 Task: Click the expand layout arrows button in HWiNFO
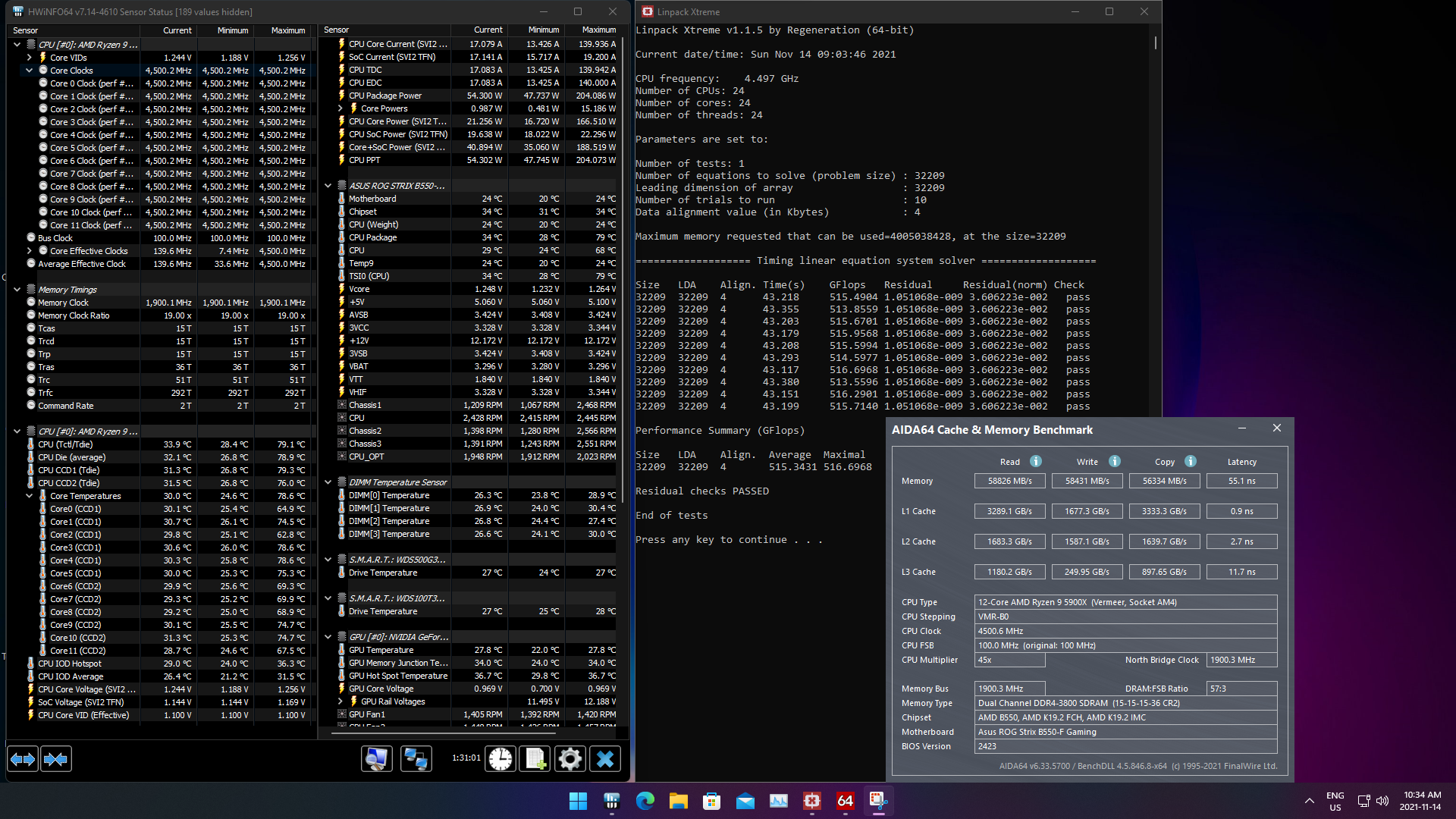click(23, 759)
